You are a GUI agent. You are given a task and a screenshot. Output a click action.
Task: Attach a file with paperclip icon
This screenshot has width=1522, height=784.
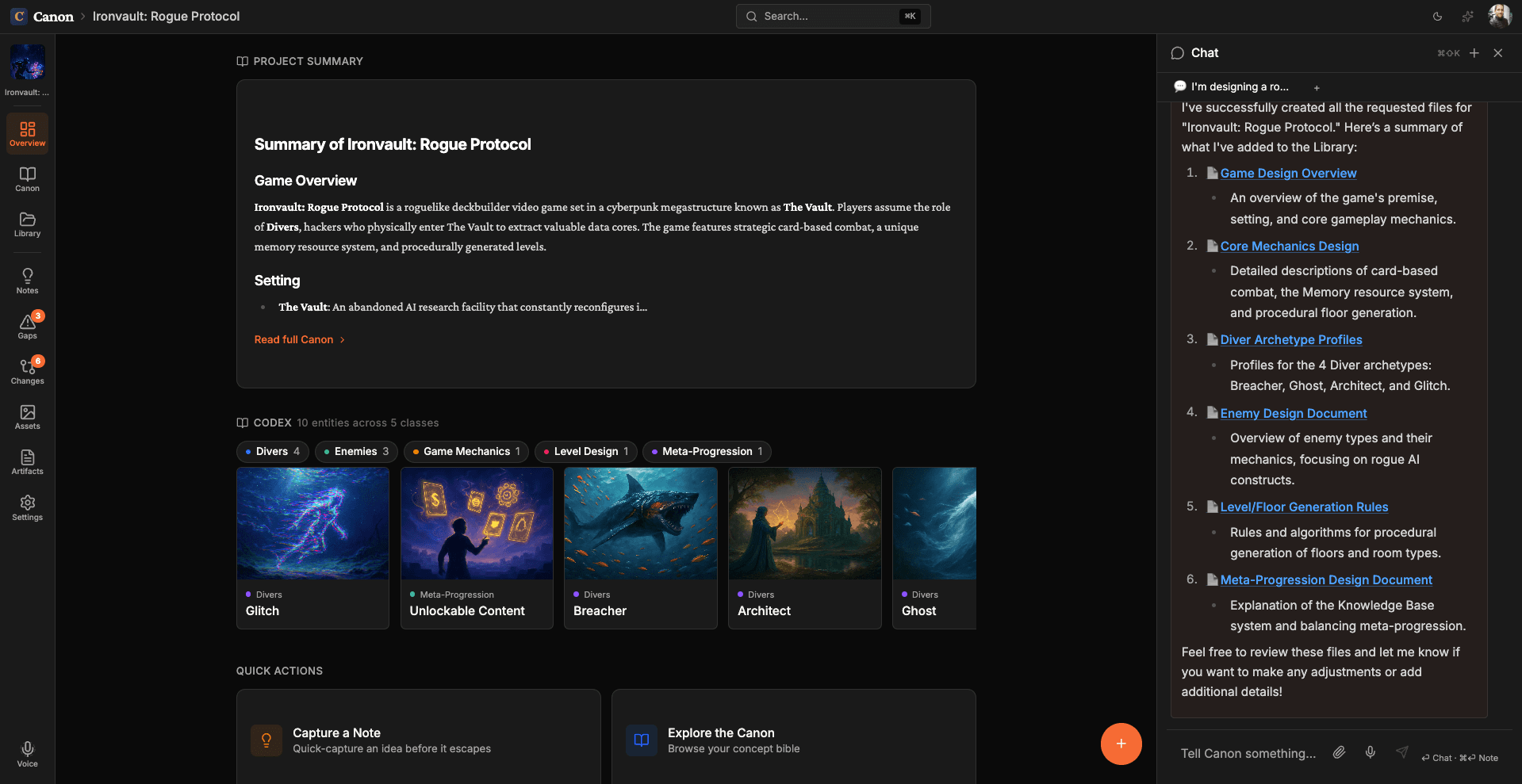coord(1339,752)
